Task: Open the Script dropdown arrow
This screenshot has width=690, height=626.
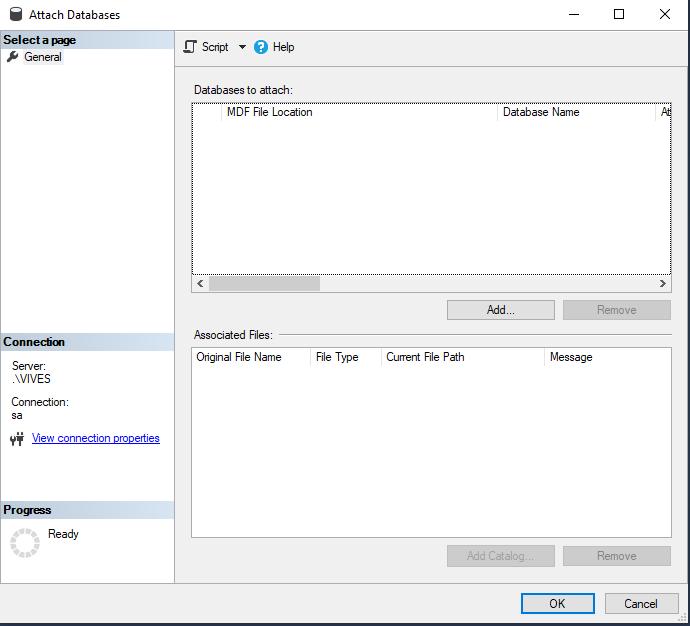Action: pos(242,47)
